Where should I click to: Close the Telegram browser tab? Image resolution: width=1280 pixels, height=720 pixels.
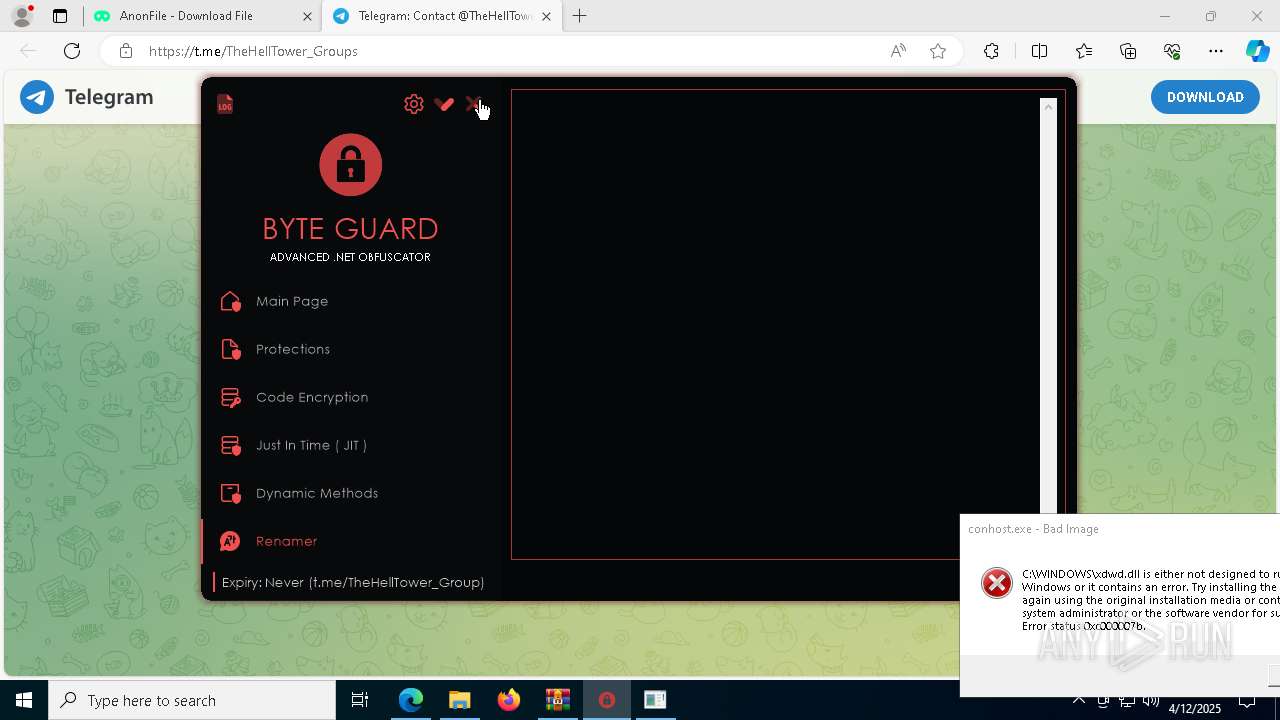546,16
